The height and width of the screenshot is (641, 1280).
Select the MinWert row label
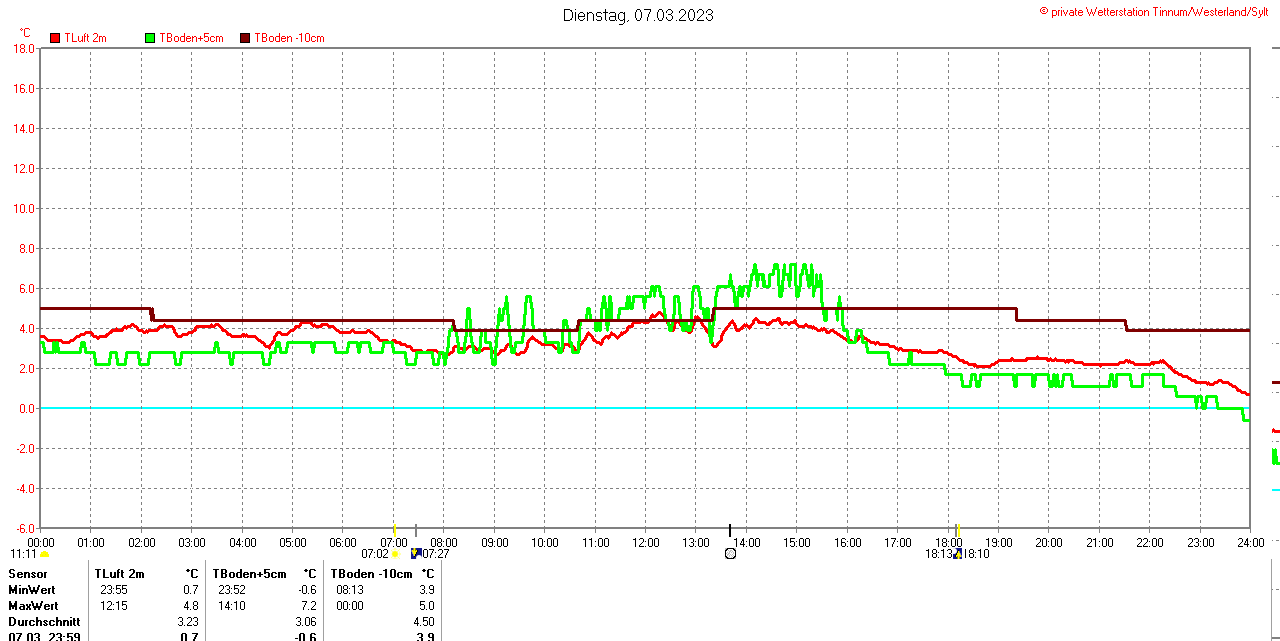coord(33,590)
